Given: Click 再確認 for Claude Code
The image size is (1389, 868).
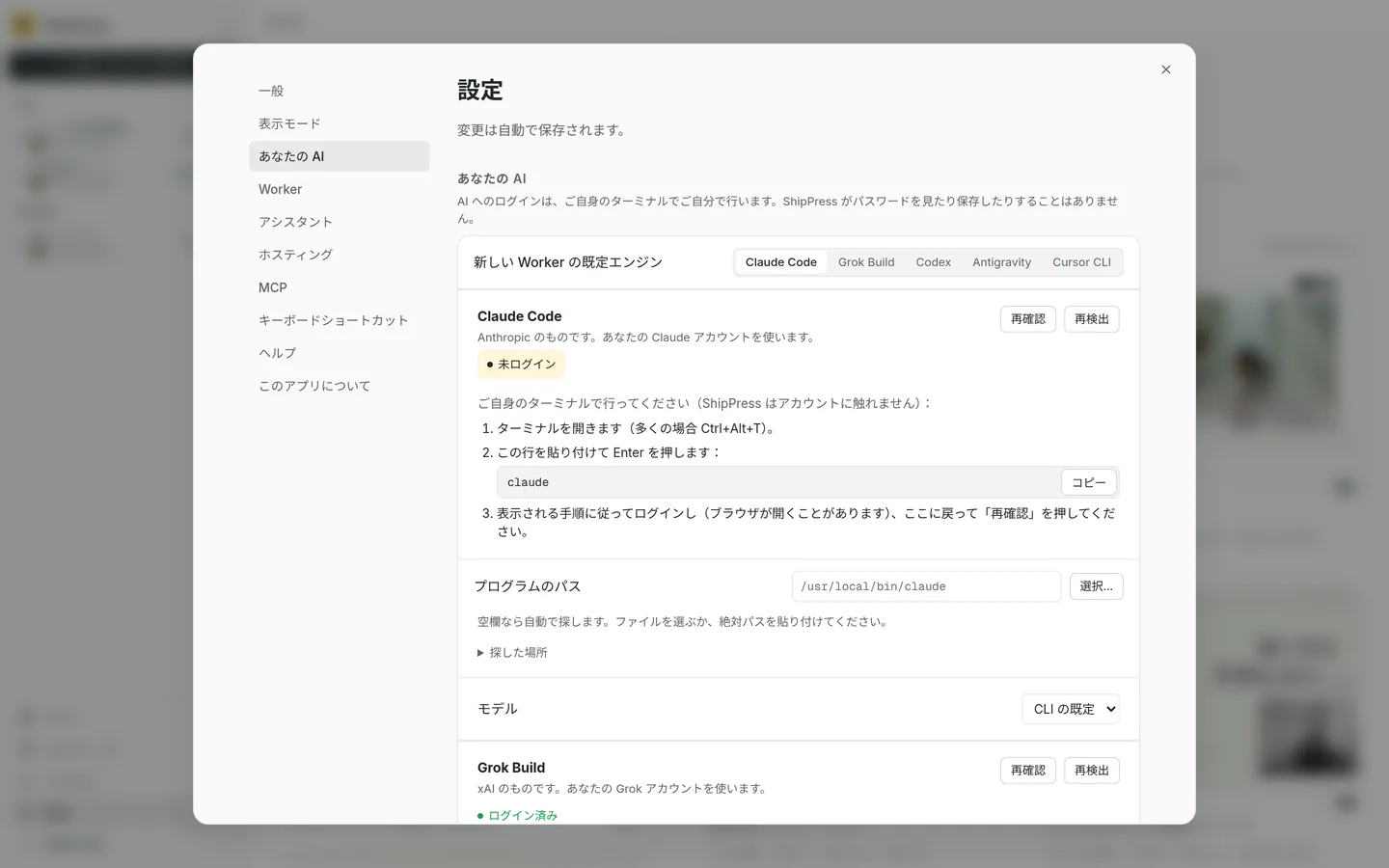Looking at the screenshot, I should [1028, 319].
